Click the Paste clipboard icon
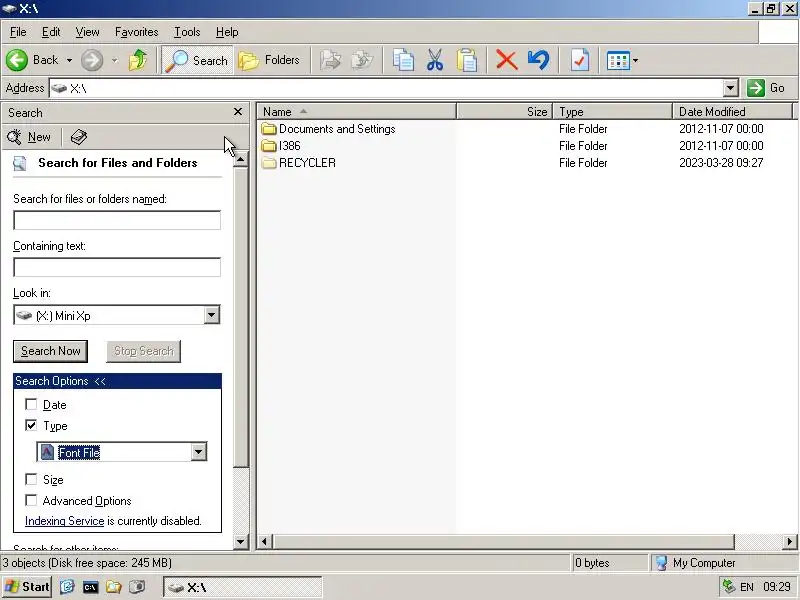 pyautogui.click(x=467, y=60)
